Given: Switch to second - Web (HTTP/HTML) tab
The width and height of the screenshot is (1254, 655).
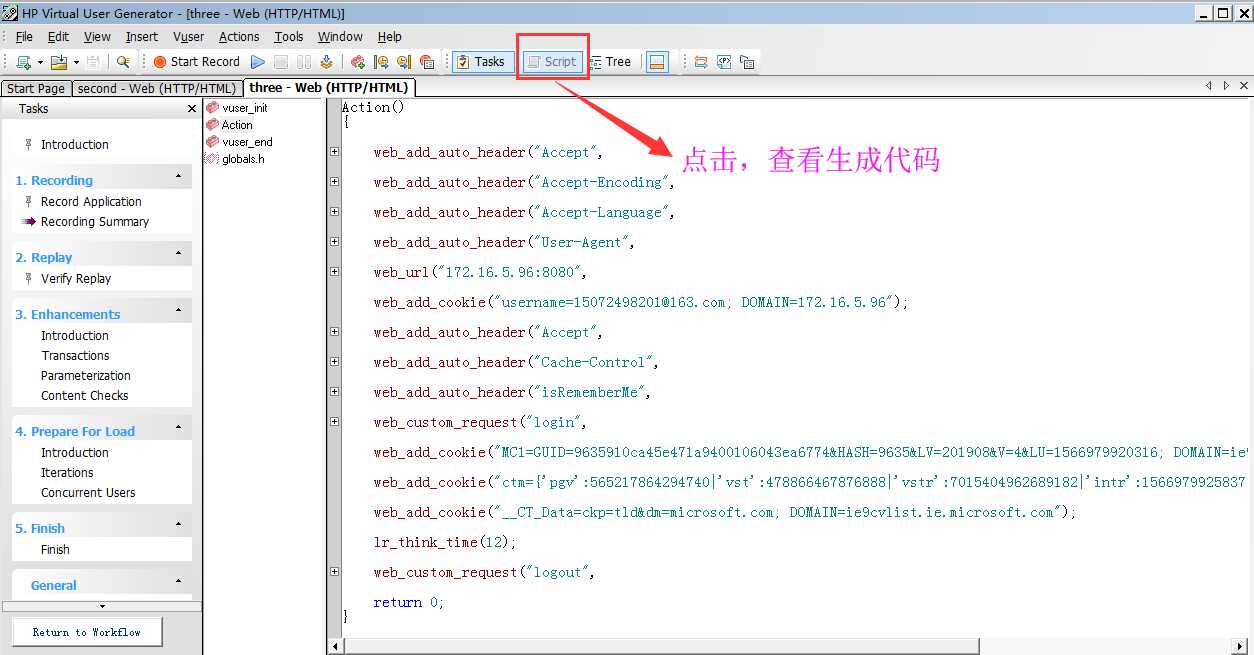Looking at the screenshot, I should coord(157,89).
